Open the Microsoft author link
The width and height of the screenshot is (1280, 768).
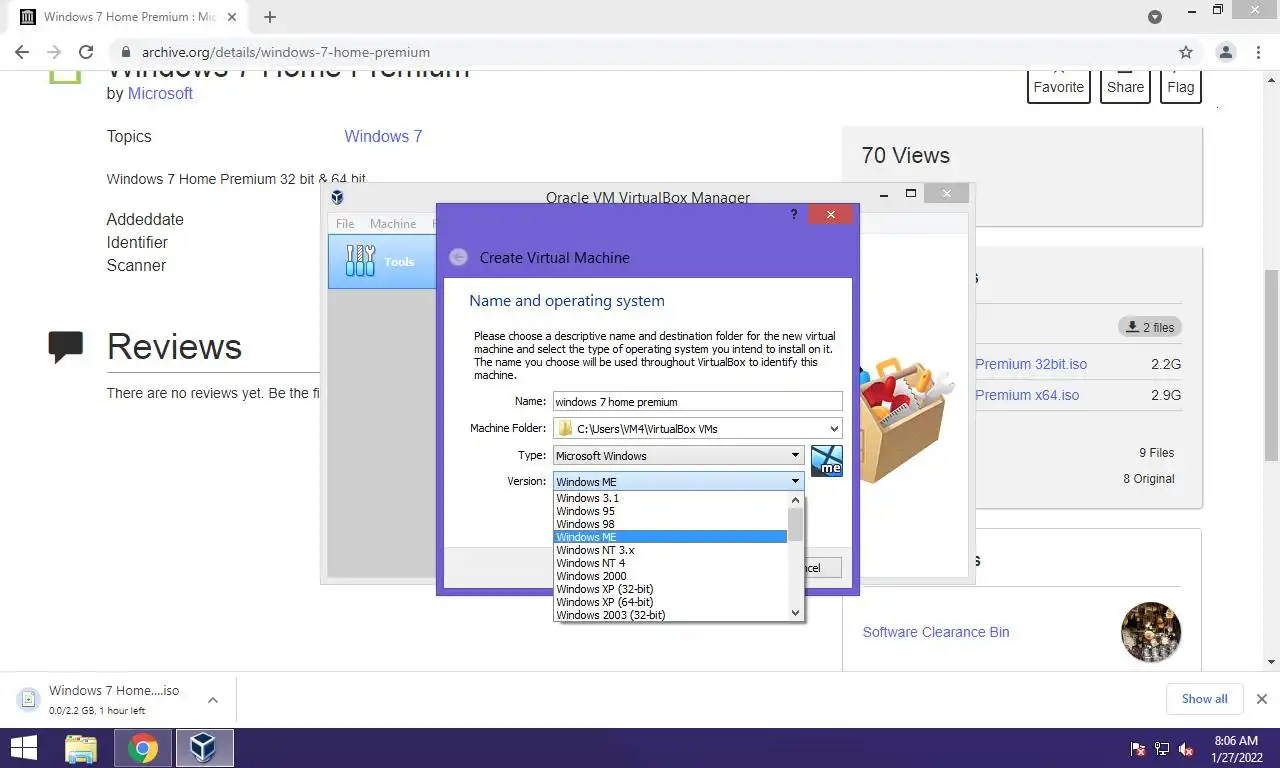click(x=160, y=93)
